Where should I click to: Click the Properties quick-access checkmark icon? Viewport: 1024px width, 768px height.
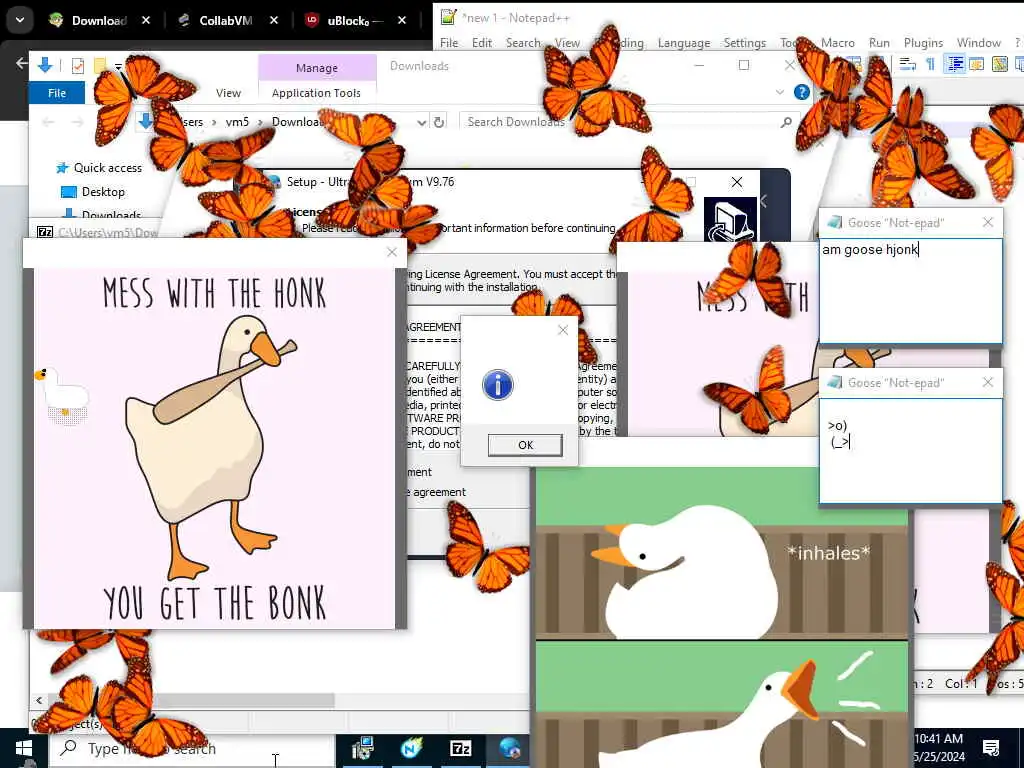coord(78,66)
